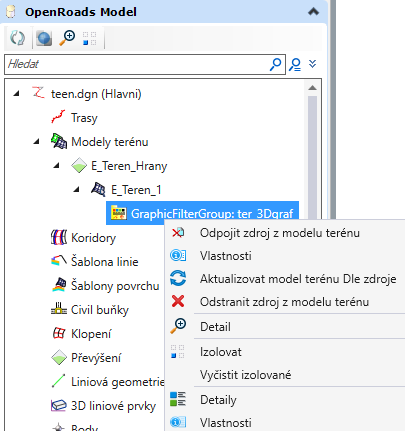The height and width of the screenshot is (431, 405).
Task: Collapse the teen.dgn (Hlavni) root node
Action: 16,94
